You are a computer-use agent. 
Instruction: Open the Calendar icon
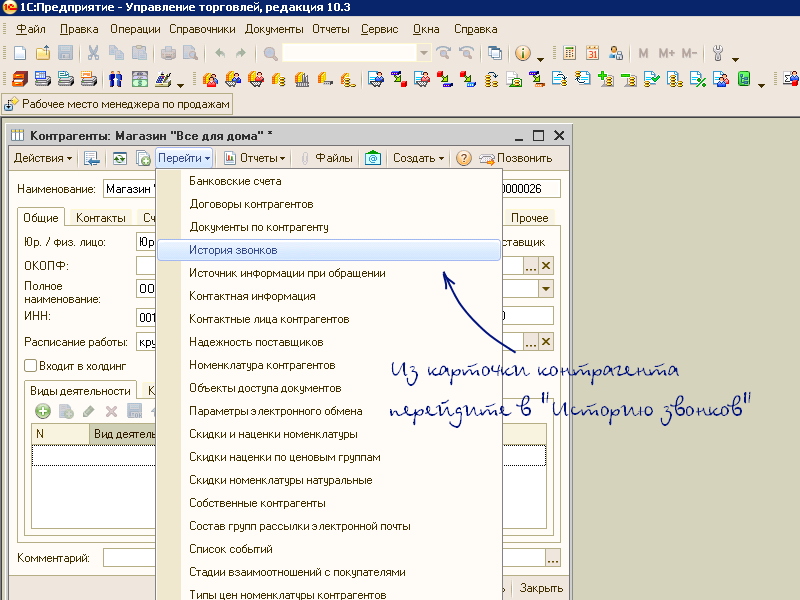click(x=592, y=53)
